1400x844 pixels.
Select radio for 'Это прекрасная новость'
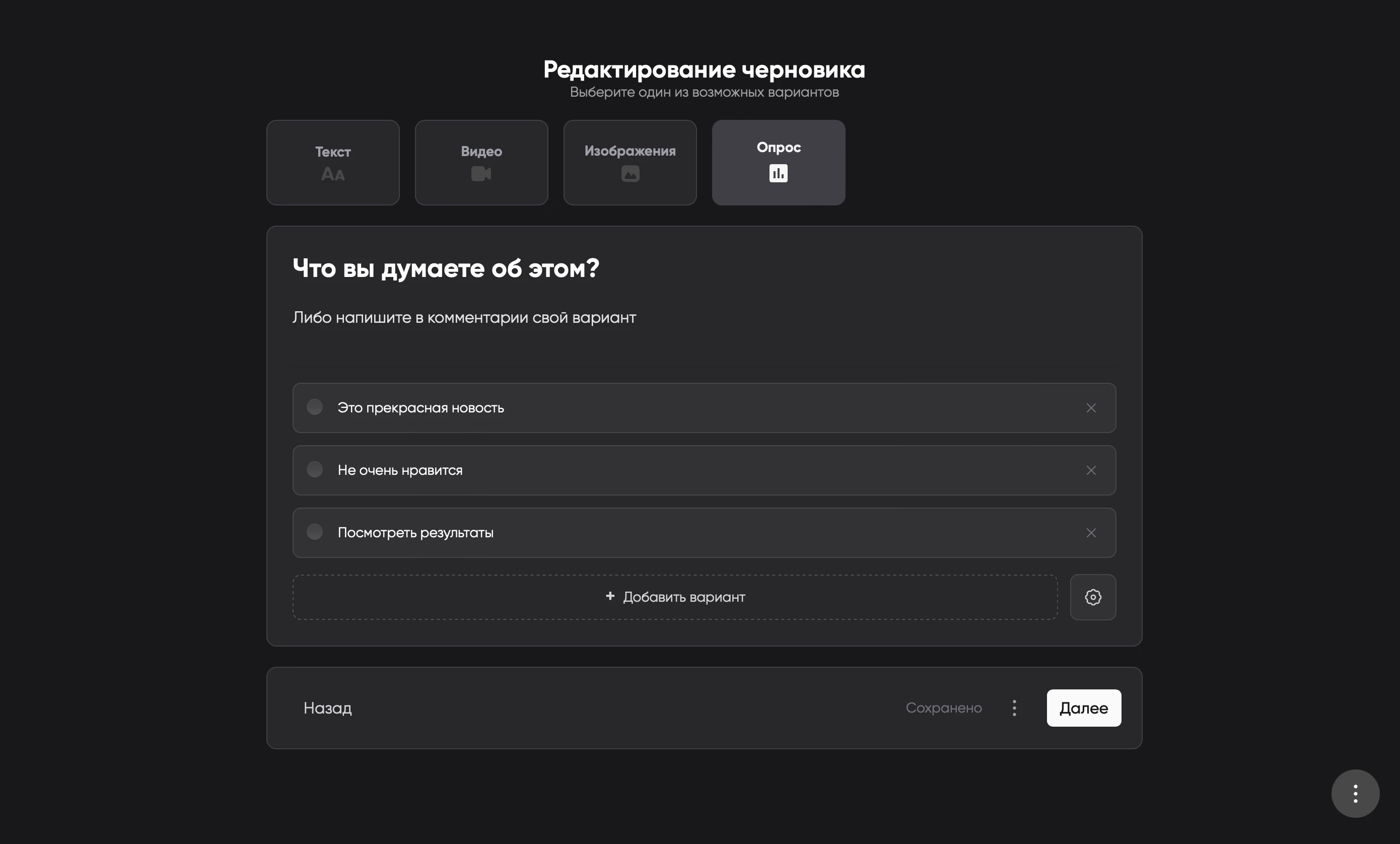(x=315, y=407)
